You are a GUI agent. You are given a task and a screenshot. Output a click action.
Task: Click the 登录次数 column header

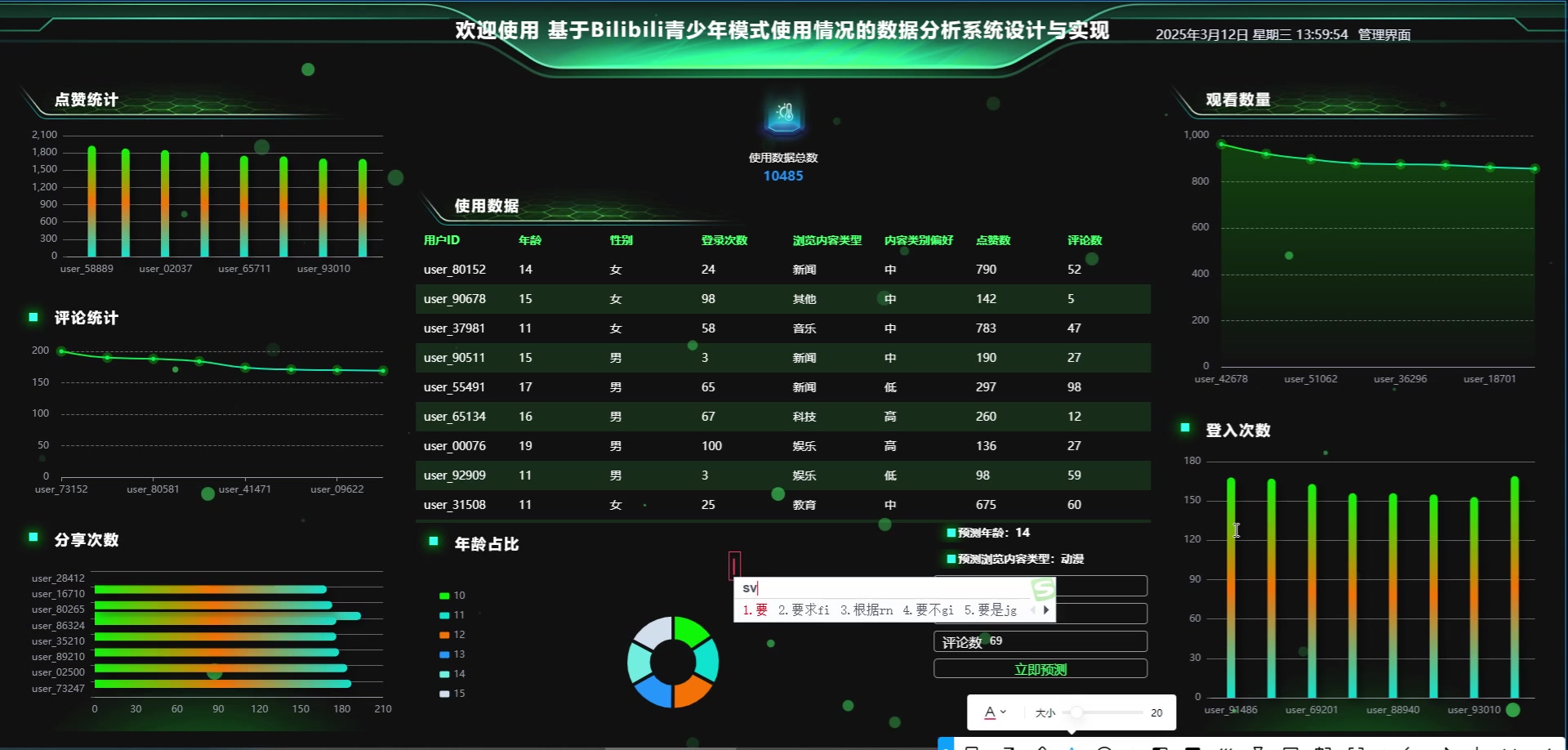click(724, 240)
